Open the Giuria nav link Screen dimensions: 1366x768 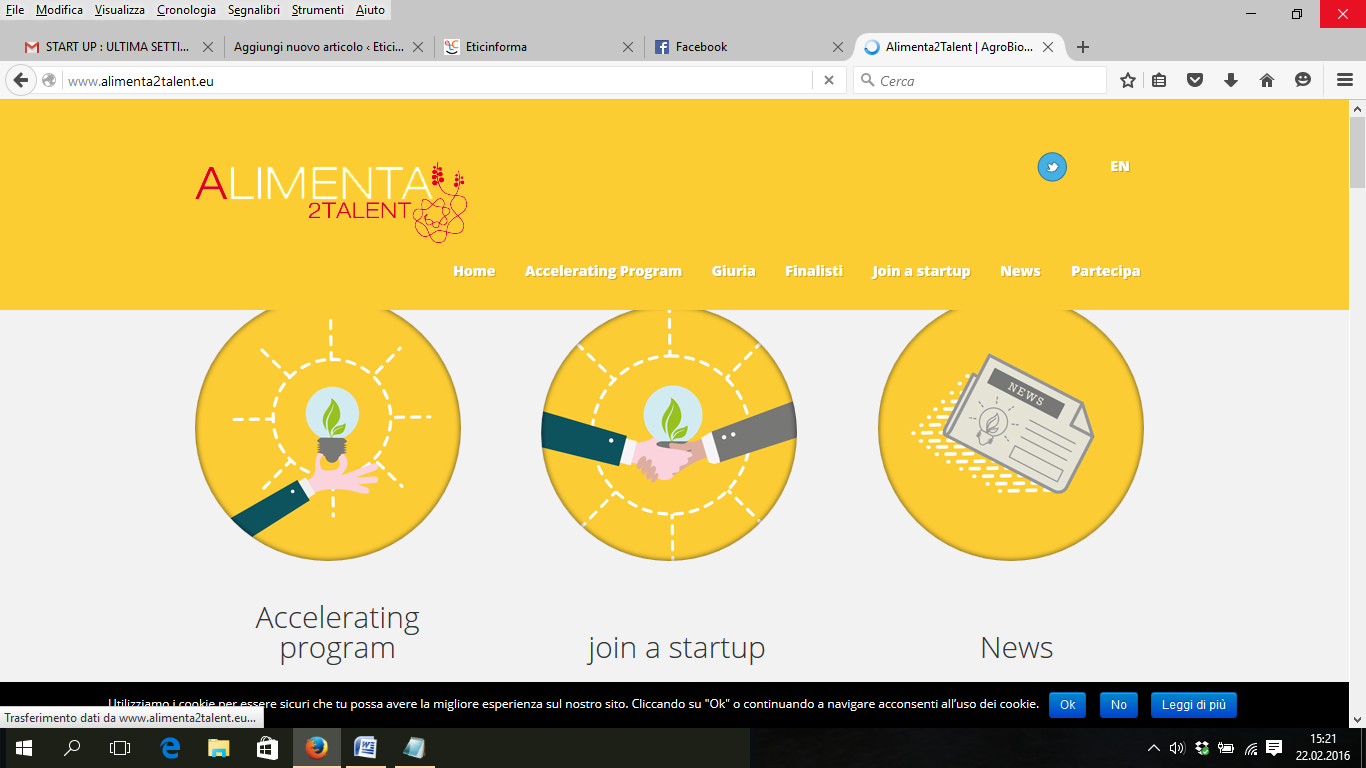pos(733,271)
